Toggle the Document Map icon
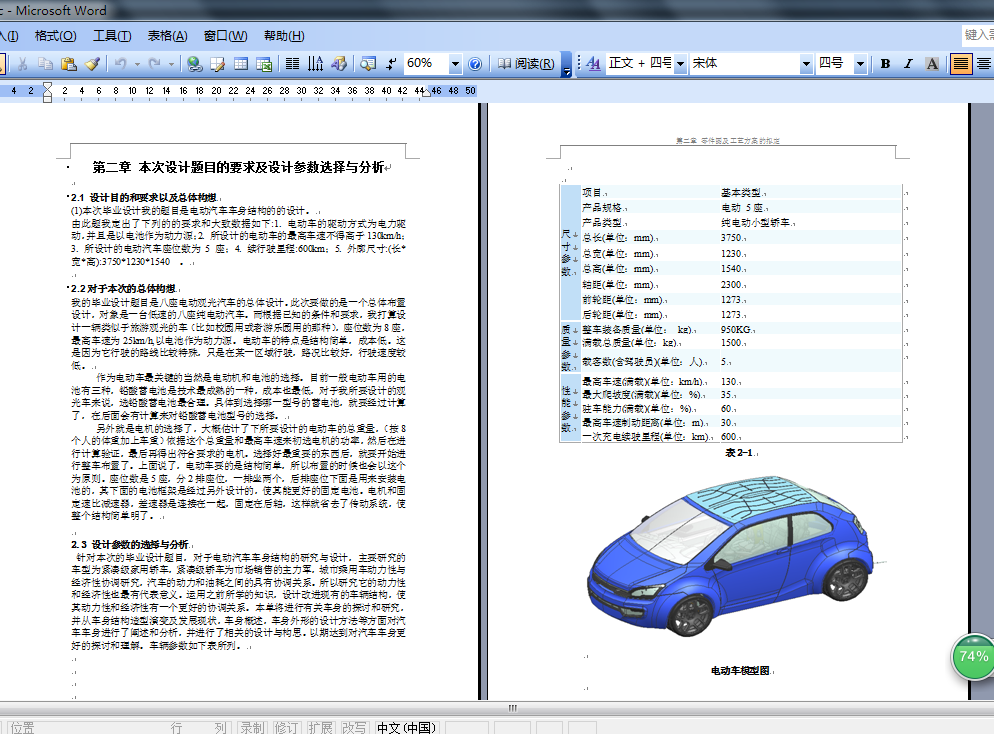 click(x=368, y=63)
